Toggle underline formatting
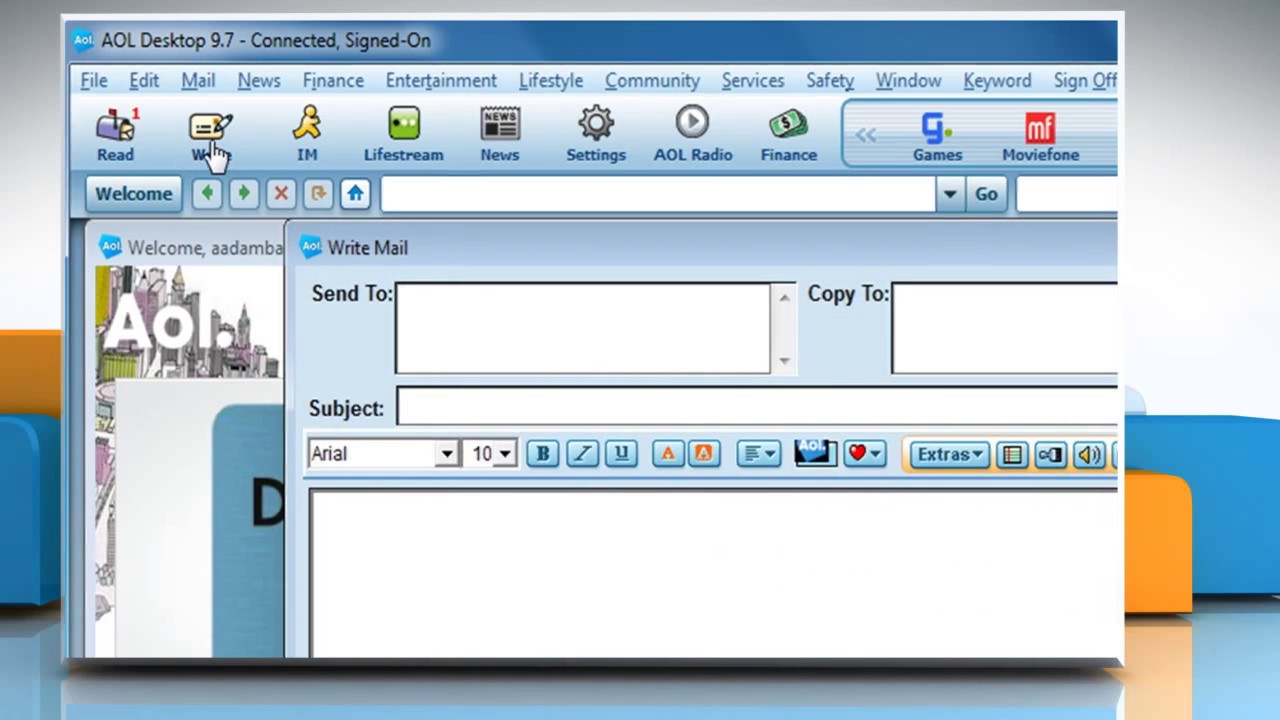Screen dimensions: 1280x720 coord(621,454)
